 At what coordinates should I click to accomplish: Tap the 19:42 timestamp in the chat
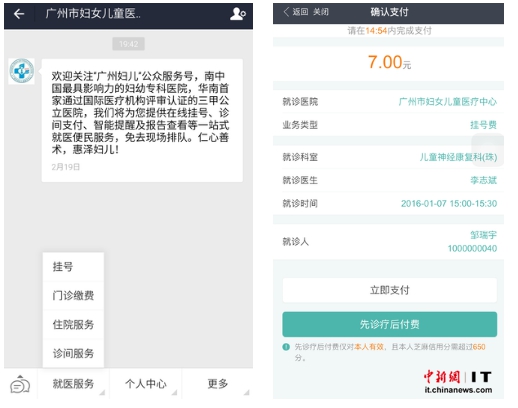click(x=128, y=44)
